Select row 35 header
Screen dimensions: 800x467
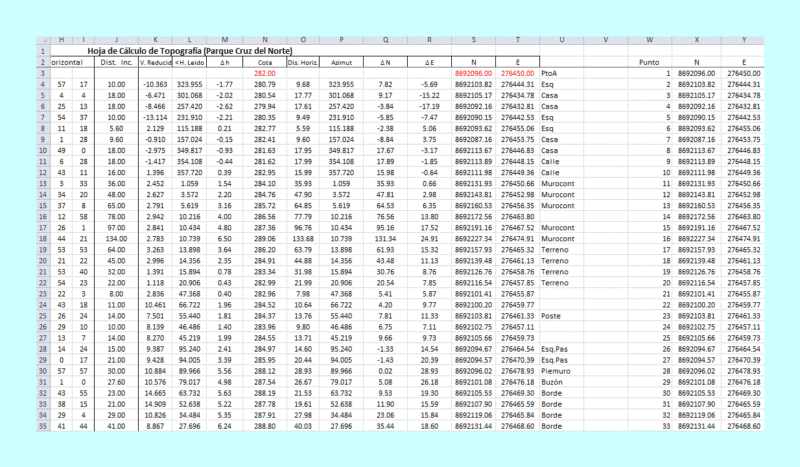pos(43,426)
